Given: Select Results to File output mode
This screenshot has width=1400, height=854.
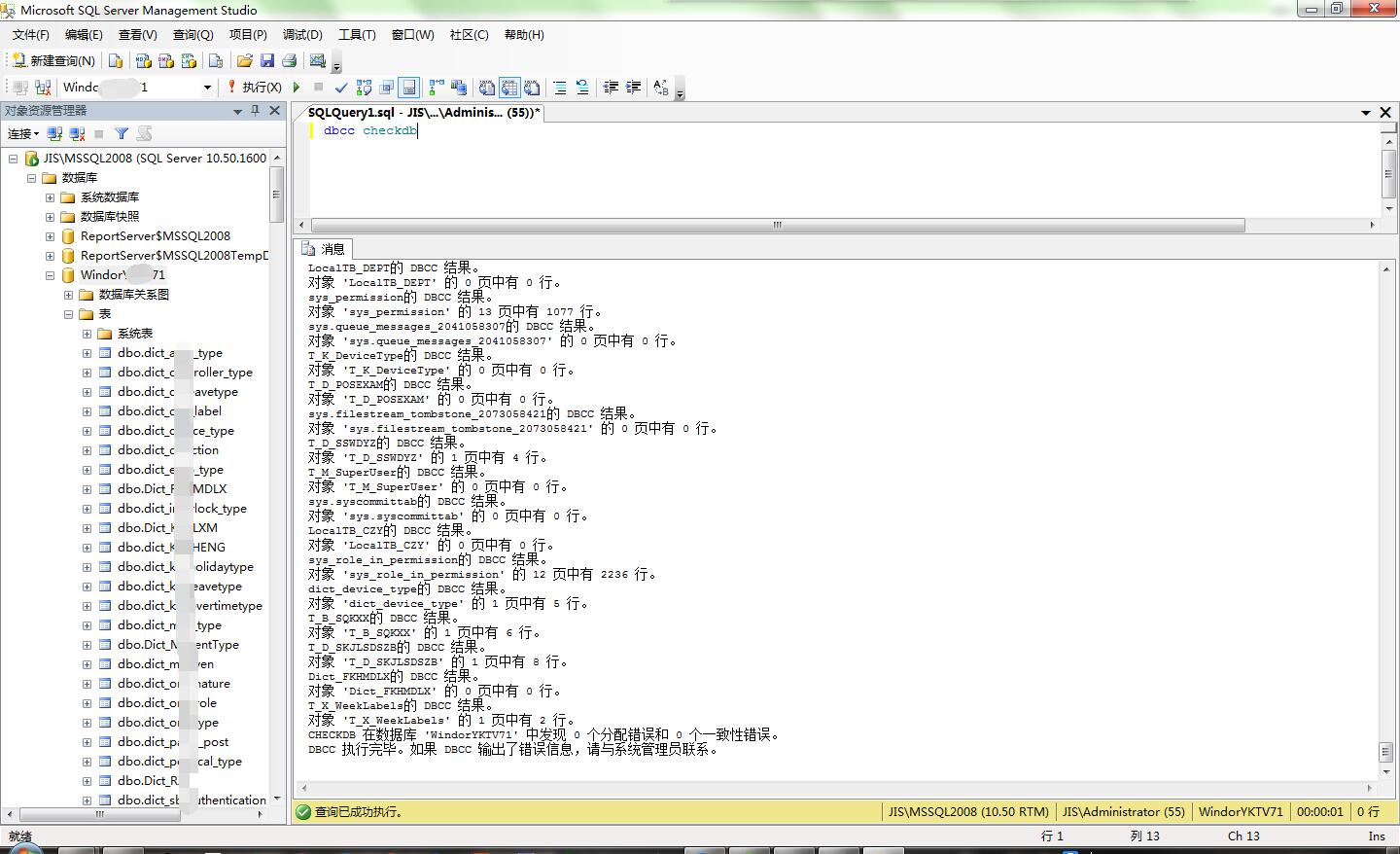Looking at the screenshot, I should pyautogui.click(x=532, y=88).
